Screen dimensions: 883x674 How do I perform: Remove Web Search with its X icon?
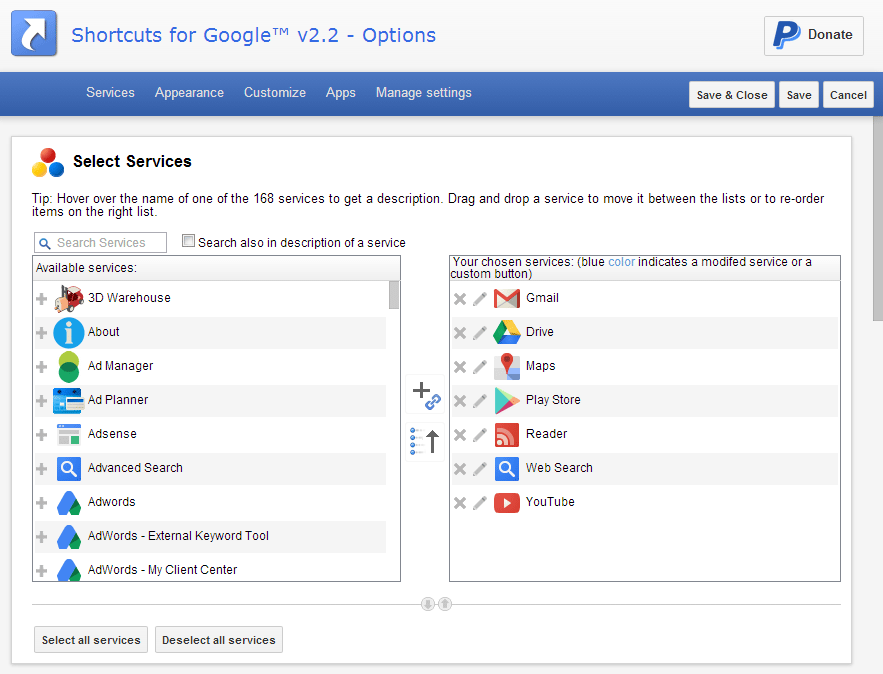pyautogui.click(x=460, y=468)
